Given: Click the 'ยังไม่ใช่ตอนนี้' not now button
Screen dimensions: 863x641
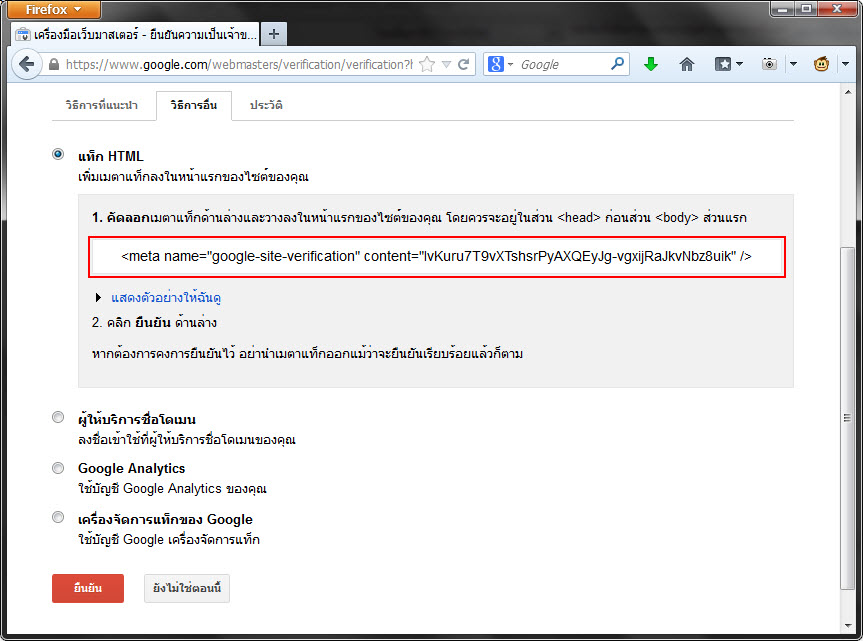Looking at the screenshot, I should pos(187,588).
